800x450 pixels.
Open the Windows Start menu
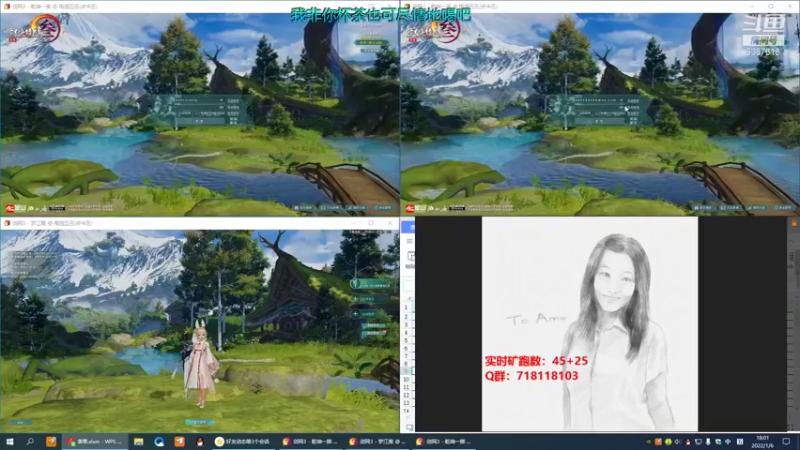pos(9,441)
